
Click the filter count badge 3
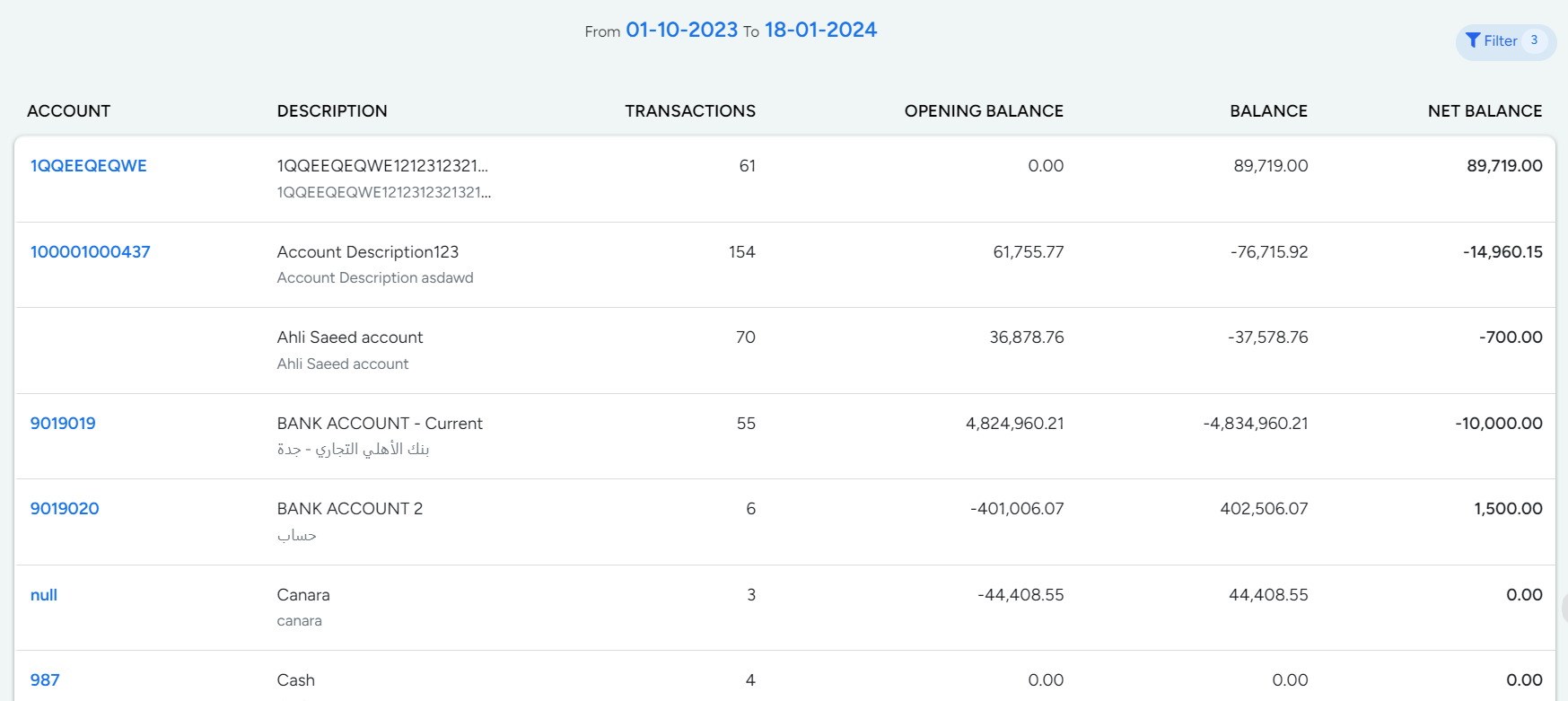tap(1534, 40)
